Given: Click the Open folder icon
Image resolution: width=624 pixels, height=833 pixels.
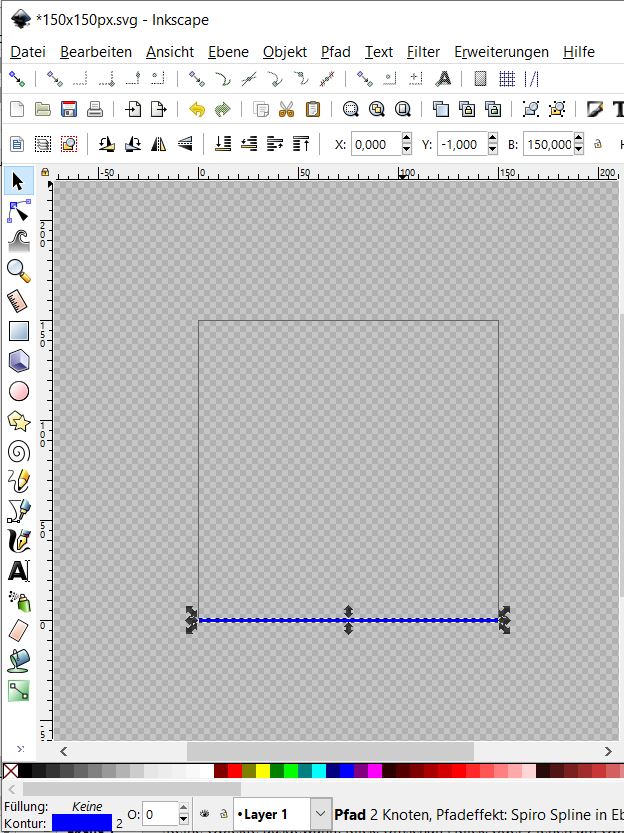Looking at the screenshot, I should (x=42, y=109).
